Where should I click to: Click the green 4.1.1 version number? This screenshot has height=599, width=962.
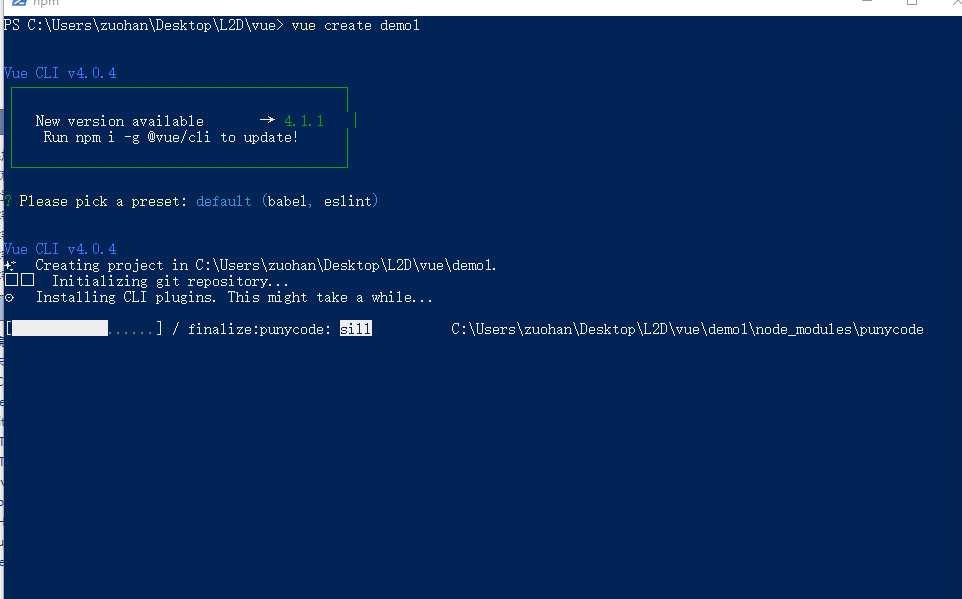pyautogui.click(x=304, y=121)
